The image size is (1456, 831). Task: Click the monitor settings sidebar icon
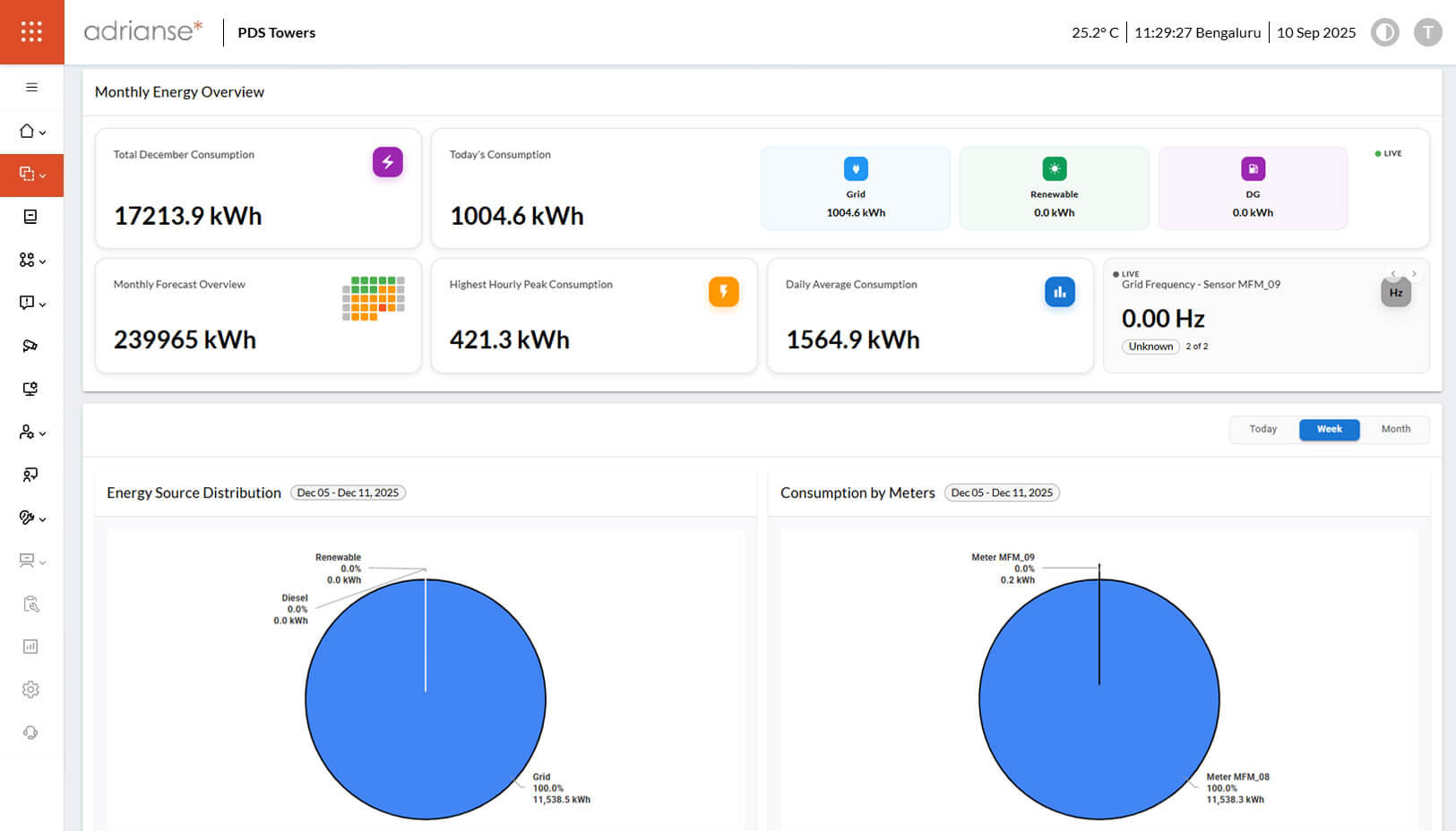[30, 389]
